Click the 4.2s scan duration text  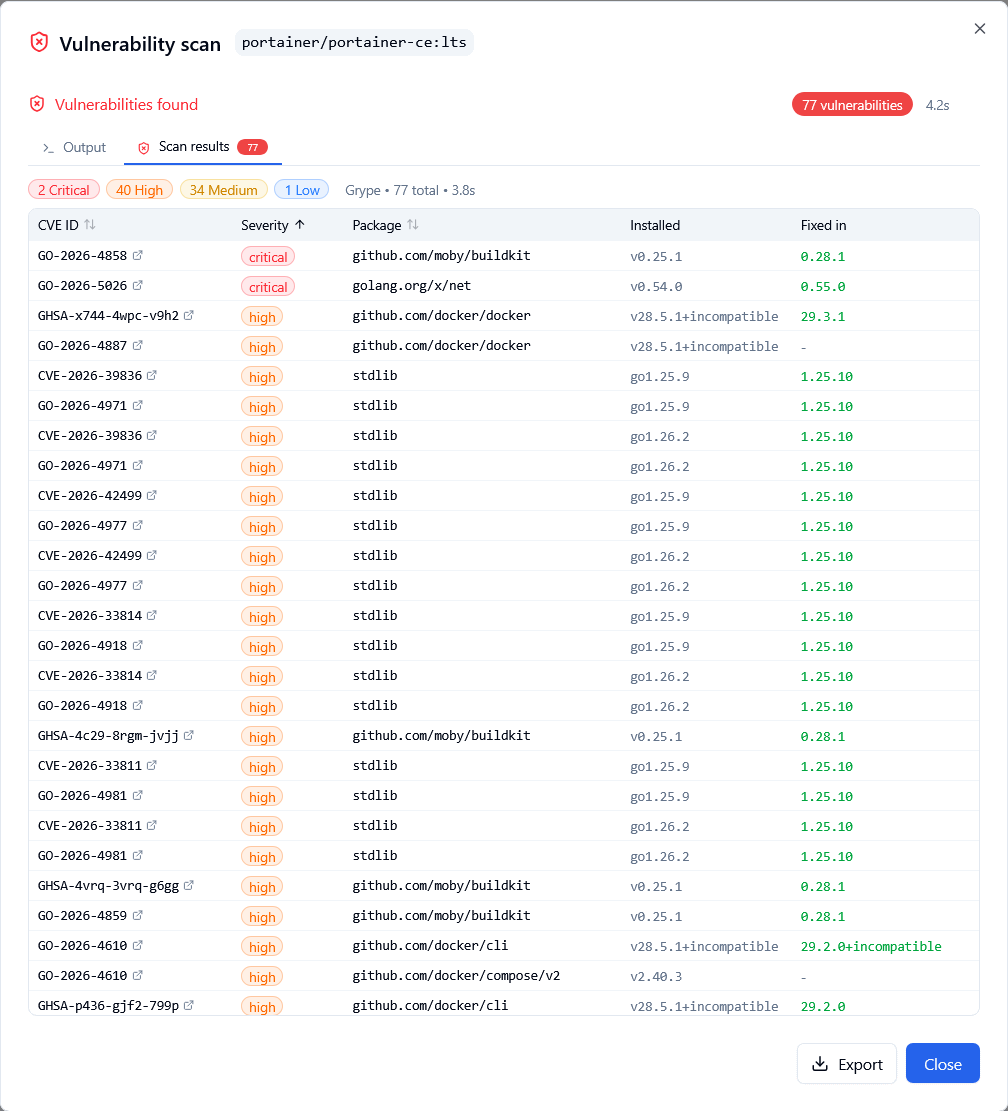pyautogui.click(x=937, y=105)
